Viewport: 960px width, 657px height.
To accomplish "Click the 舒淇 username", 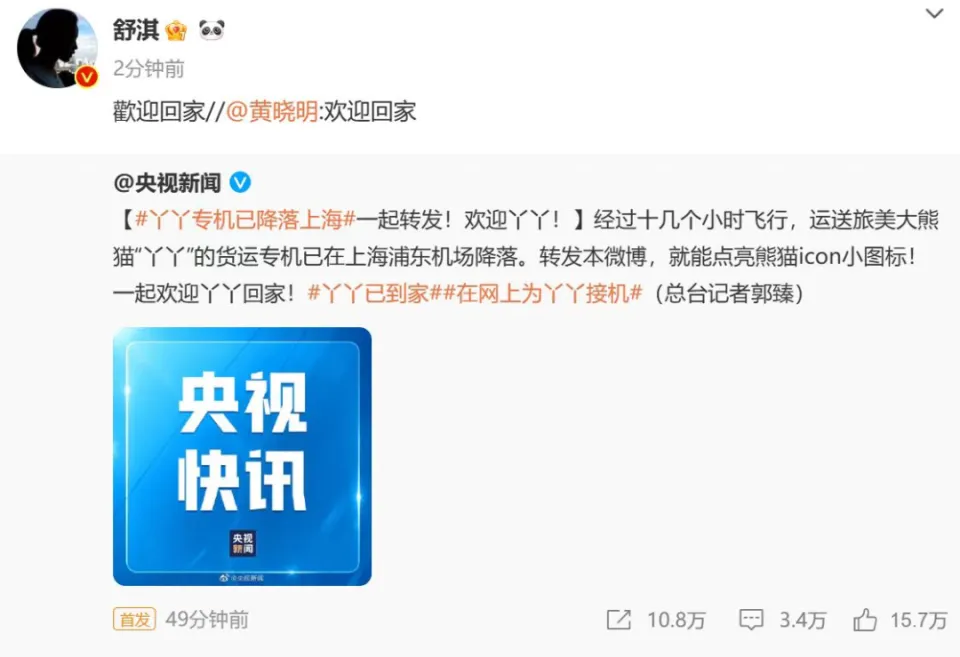I will point(136,30).
